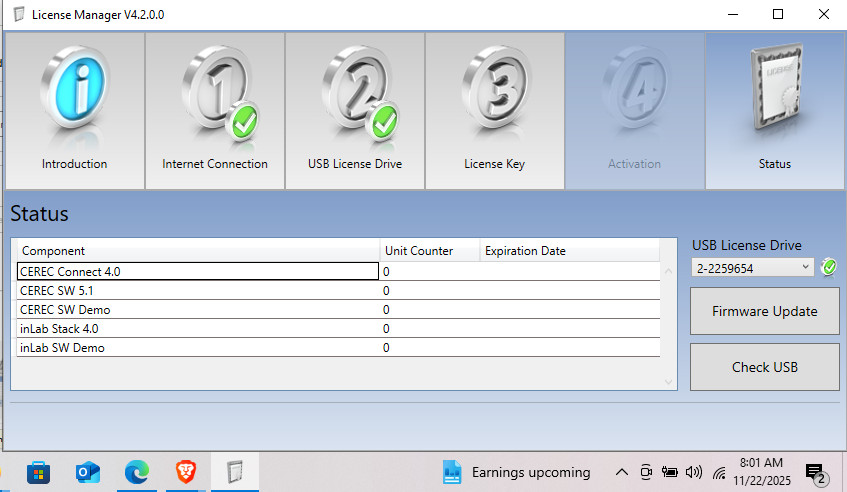Open the notification center icon
The width and height of the screenshot is (847, 492).
(817, 474)
